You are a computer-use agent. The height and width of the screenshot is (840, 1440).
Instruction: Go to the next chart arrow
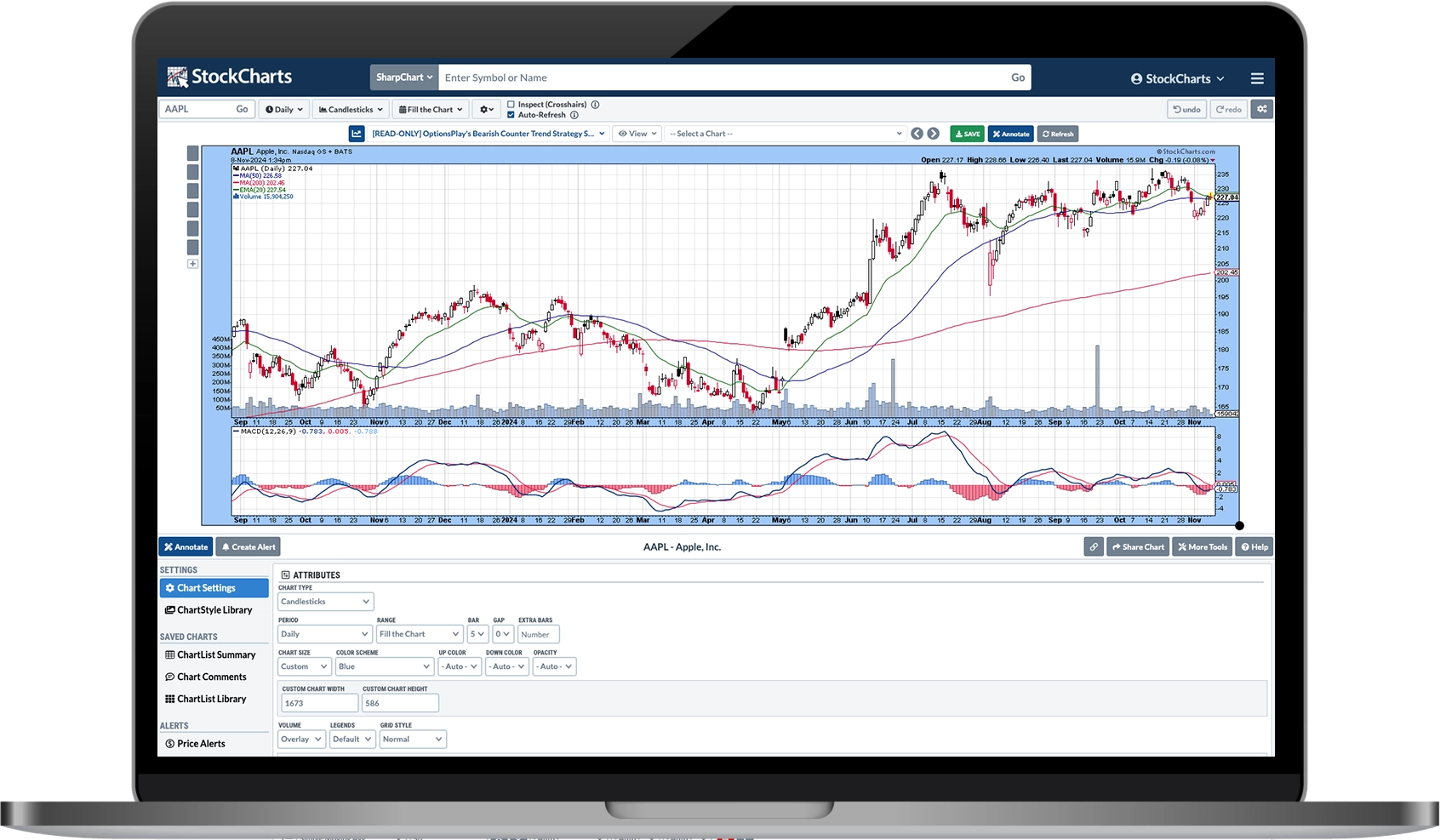point(934,134)
